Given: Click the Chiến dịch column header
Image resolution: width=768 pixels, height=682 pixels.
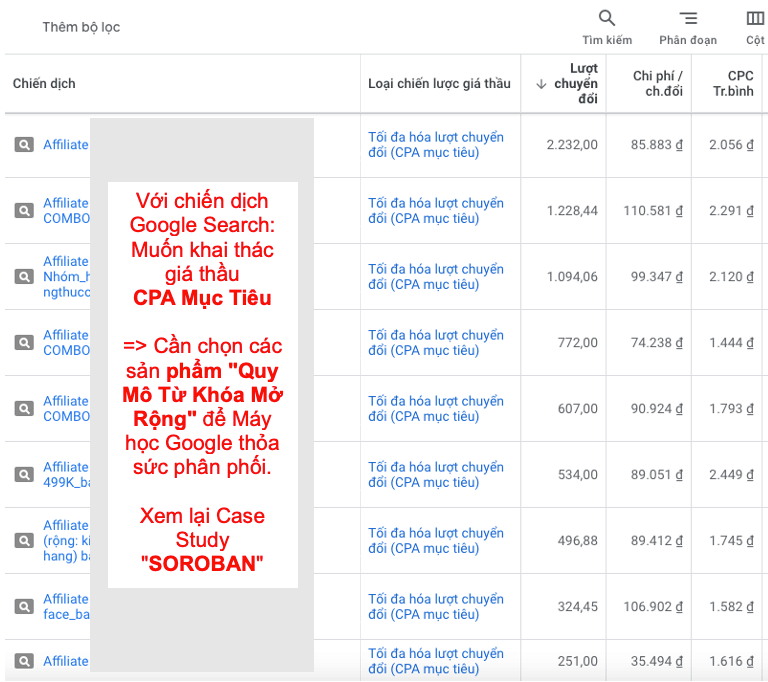Looking at the screenshot, I should point(44,84).
